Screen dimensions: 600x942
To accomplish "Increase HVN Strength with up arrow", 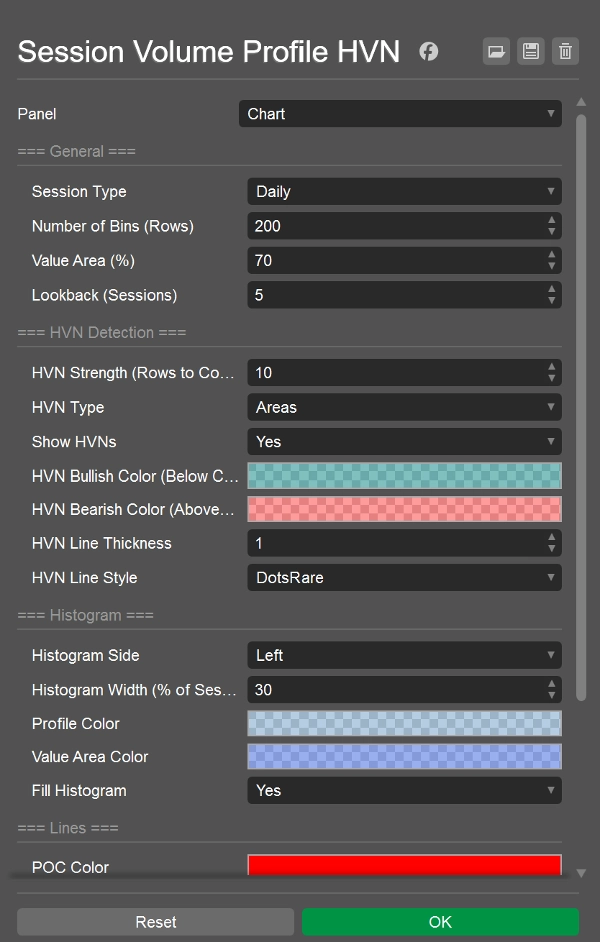I will [x=551, y=367].
